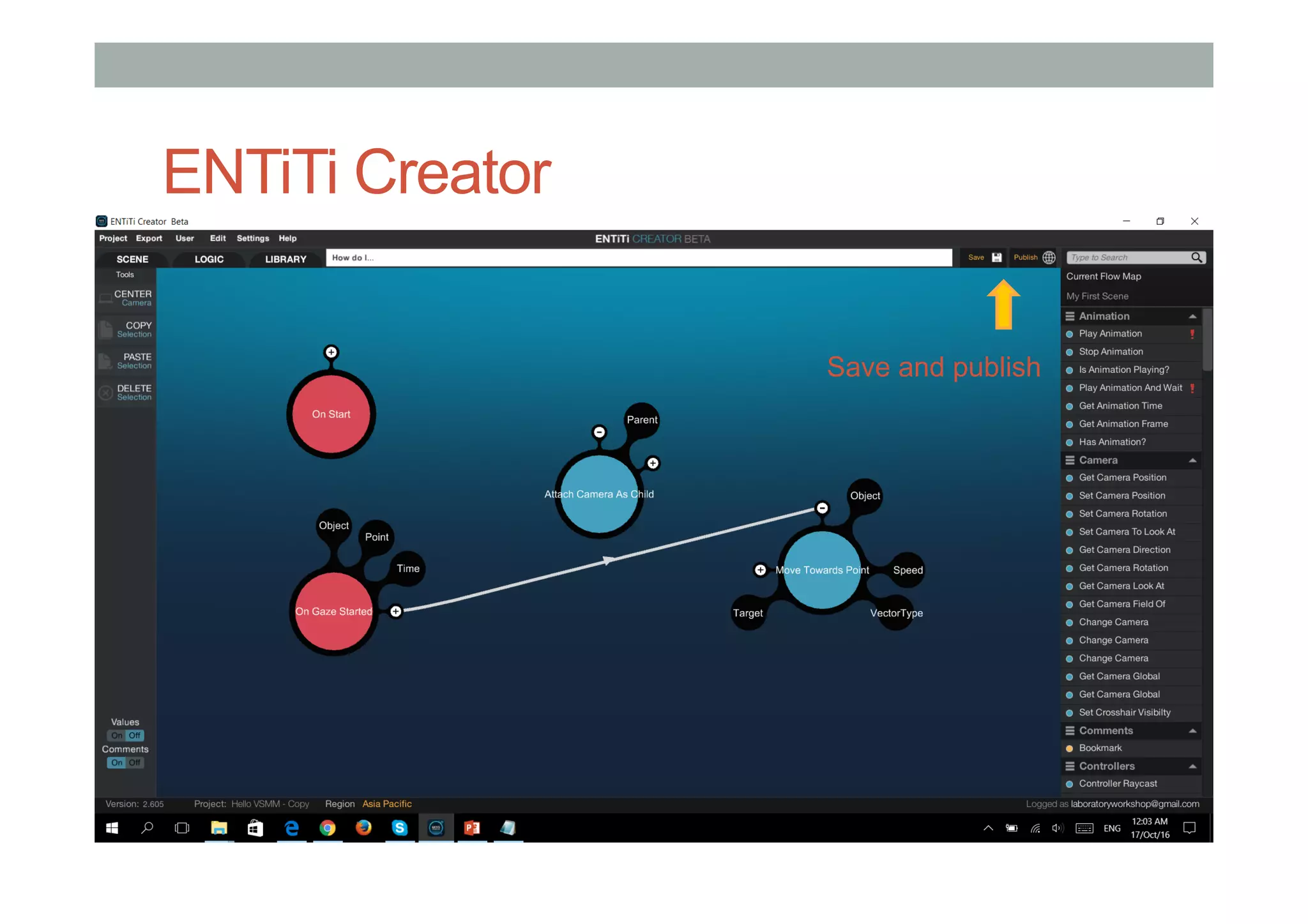The height and width of the screenshot is (924, 1308).
Task: Turn Comments display On
Action: [x=117, y=762]
